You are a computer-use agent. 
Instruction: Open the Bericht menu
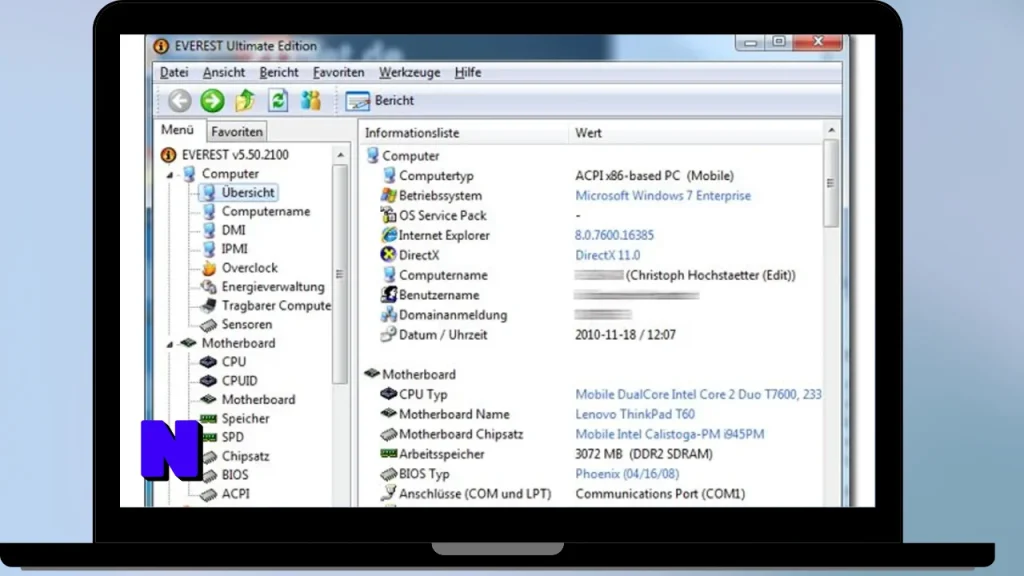[x=279, y=72]
